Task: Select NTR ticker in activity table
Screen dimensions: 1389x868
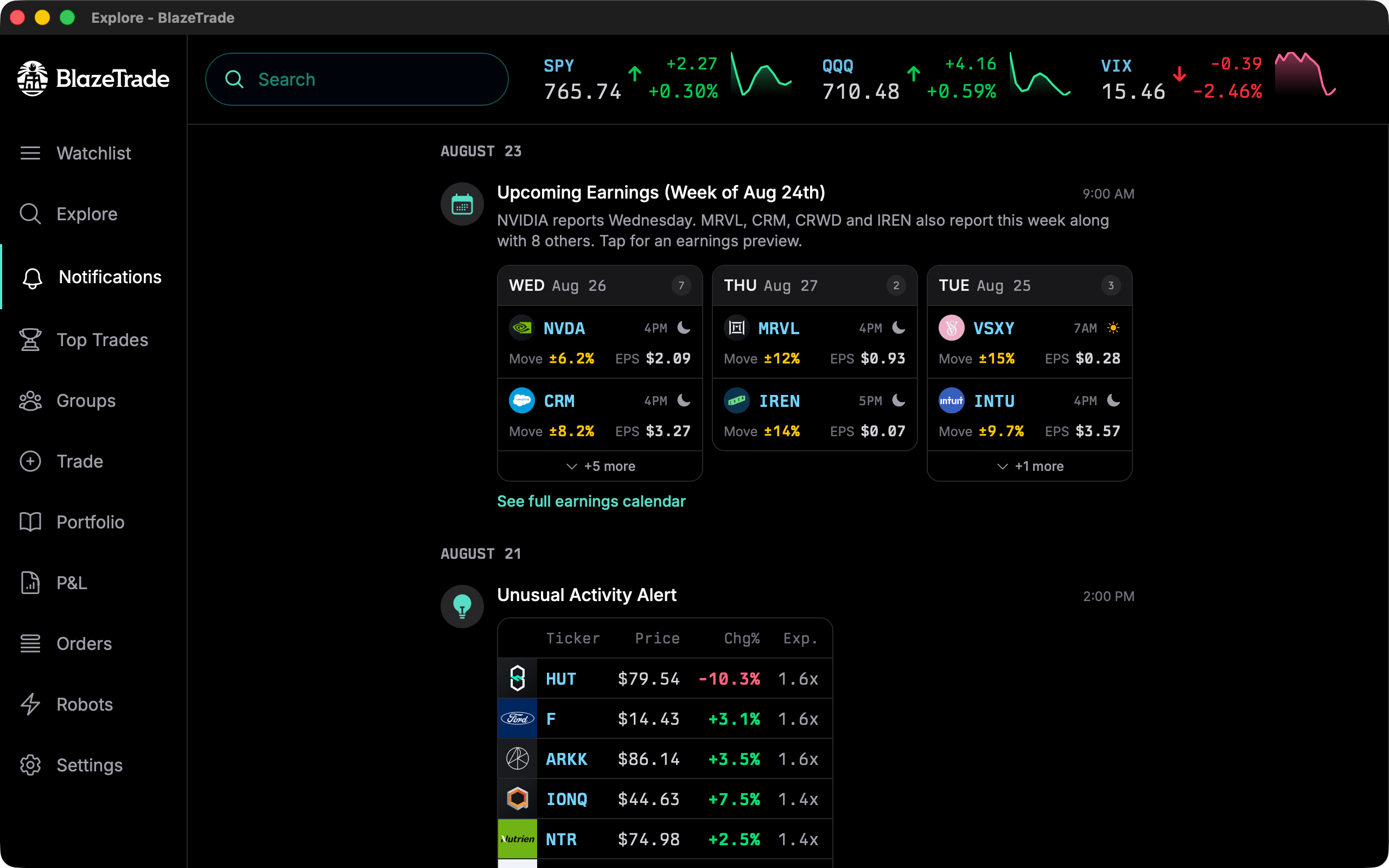Action: coord(561,840)
